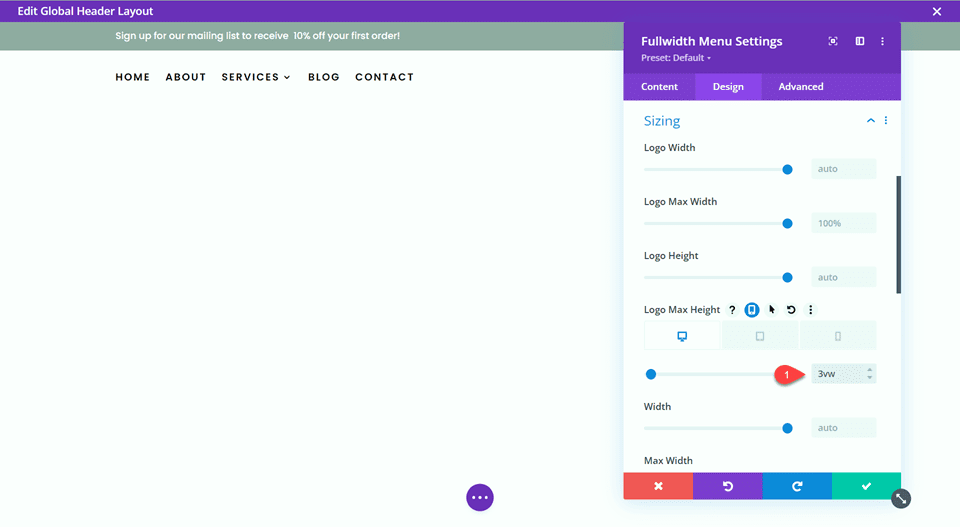Click the Fullwidth Menu Settings title
Screen dimensions: 960x527
click(x=711, y=41)
